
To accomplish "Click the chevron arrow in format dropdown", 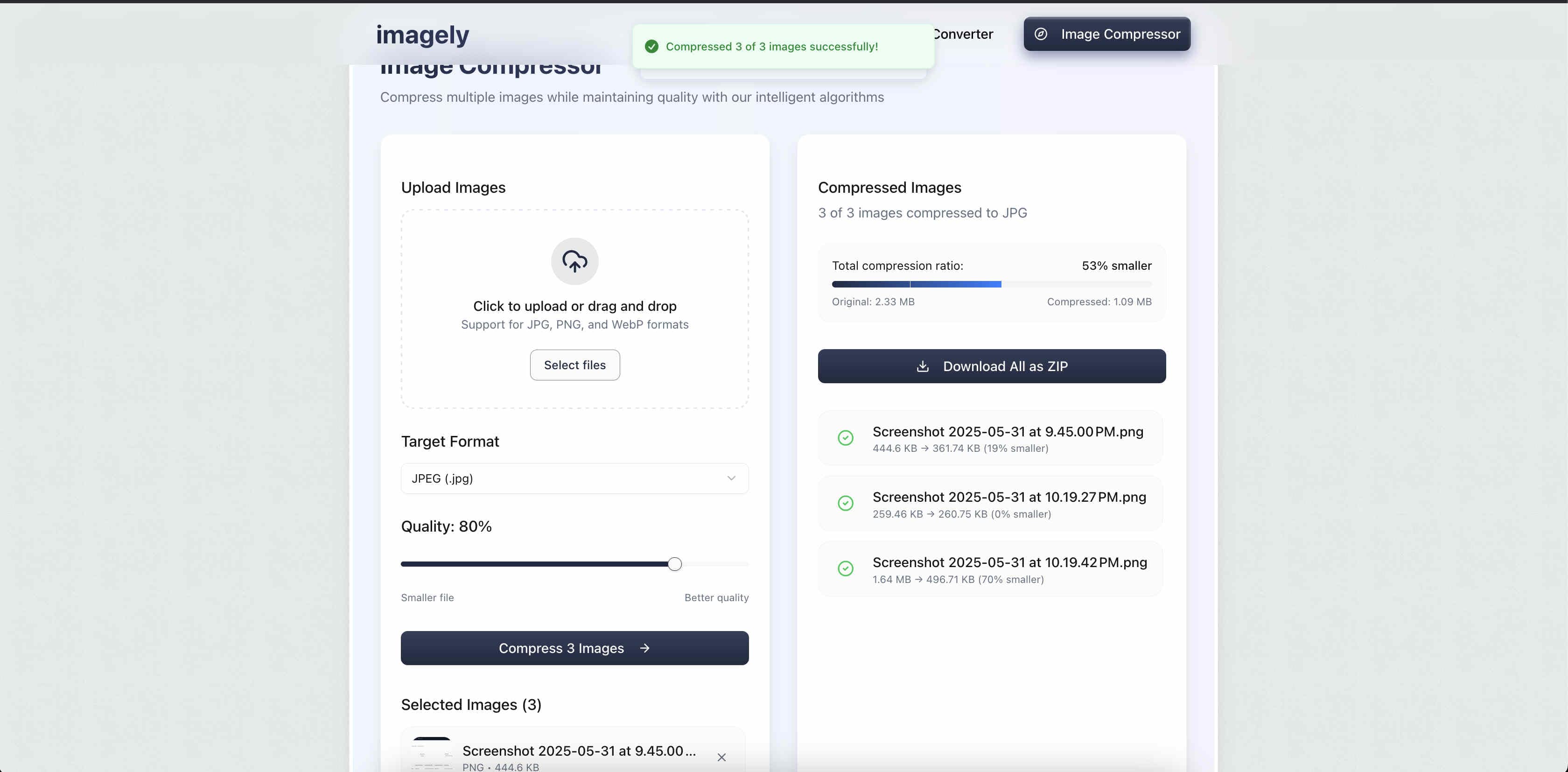I will [x=731, y=478].
